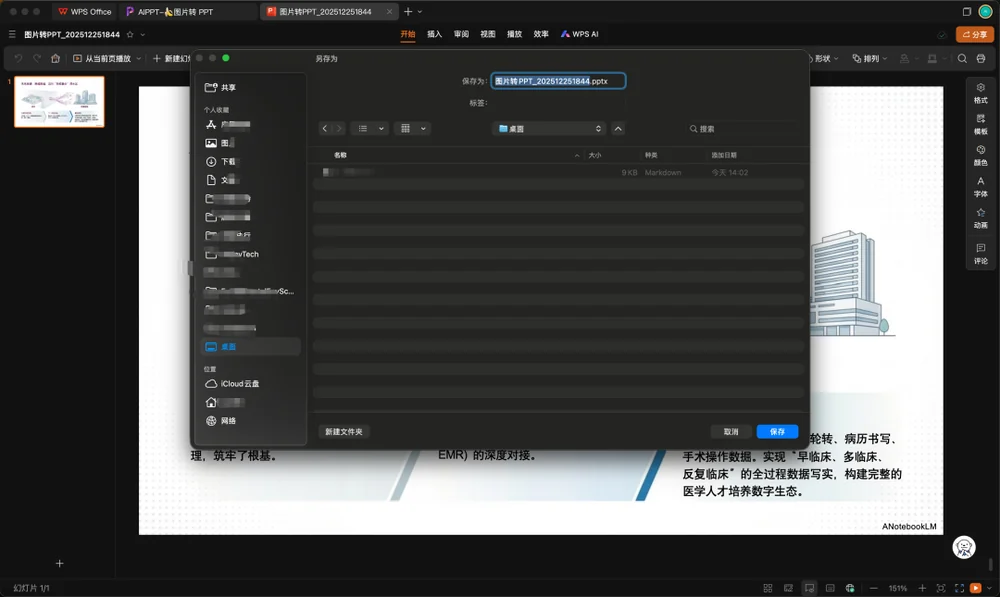The image size is (1000, 597).
Task: Collapse the dialog with the up chevron
Action: pos(618,128)
